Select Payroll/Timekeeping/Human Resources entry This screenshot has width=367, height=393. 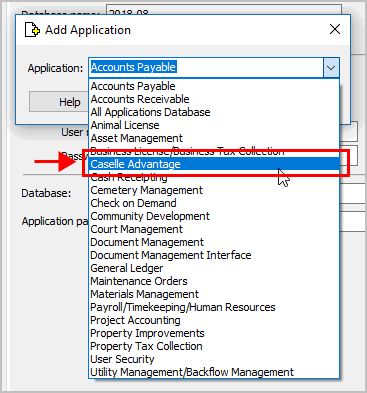(214, 307)
